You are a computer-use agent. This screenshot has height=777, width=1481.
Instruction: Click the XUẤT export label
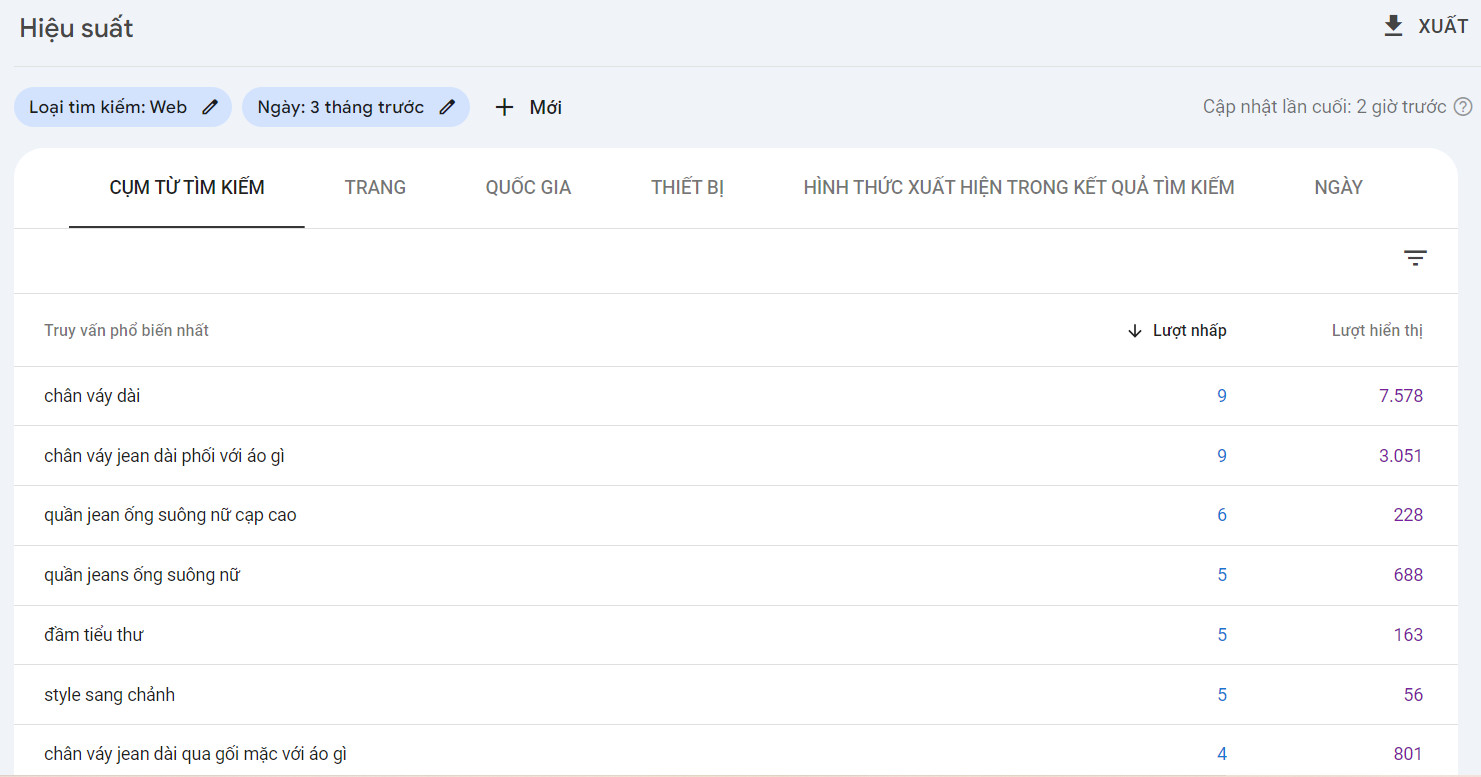(x=1443, y=27)
